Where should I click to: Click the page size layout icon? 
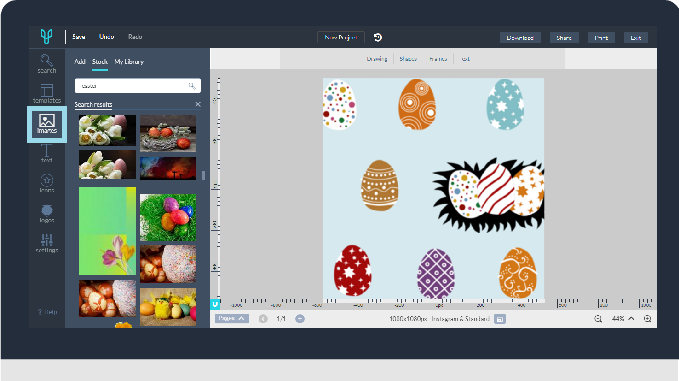[500, 319]
